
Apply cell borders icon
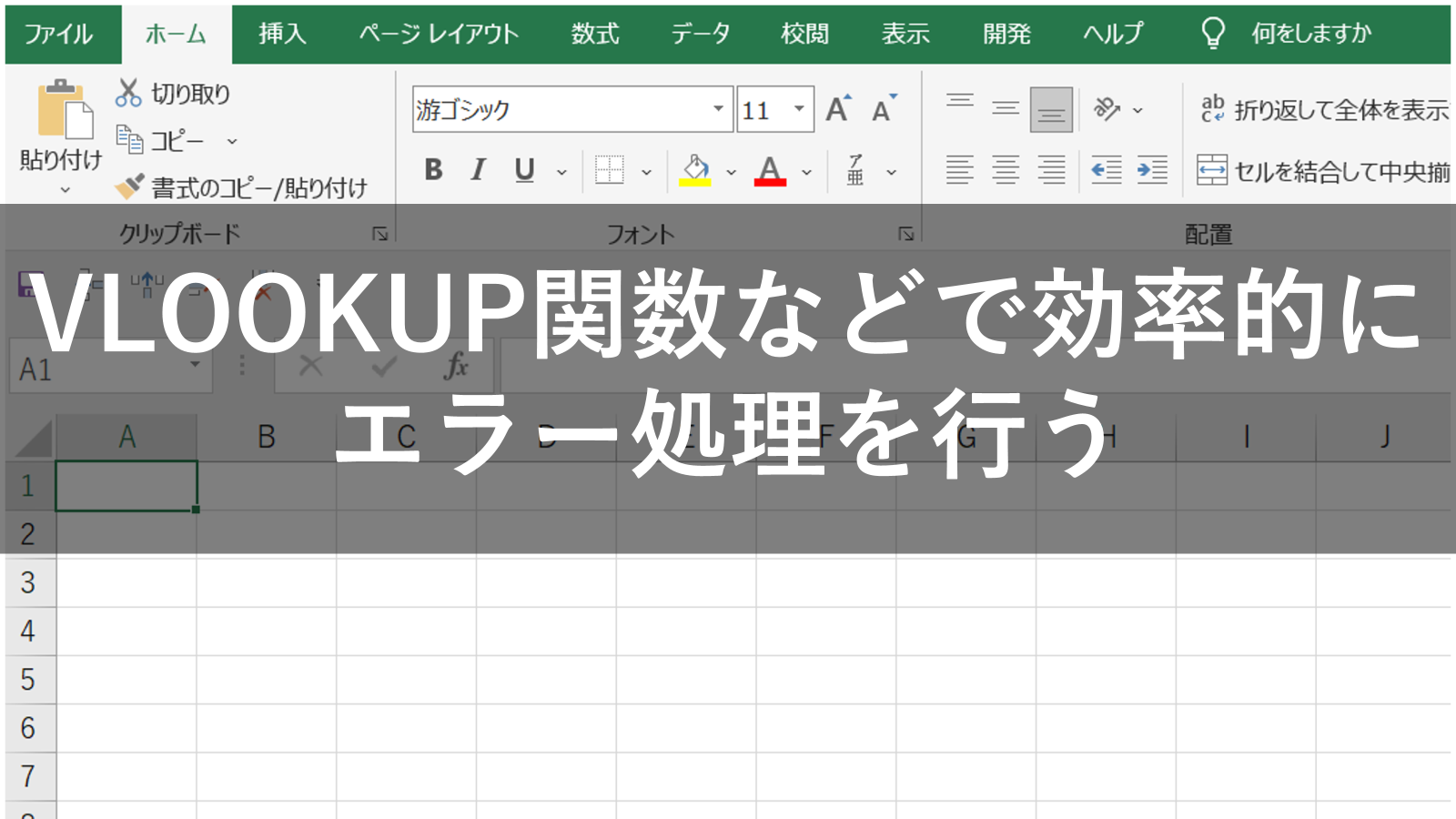click(609, 169)
